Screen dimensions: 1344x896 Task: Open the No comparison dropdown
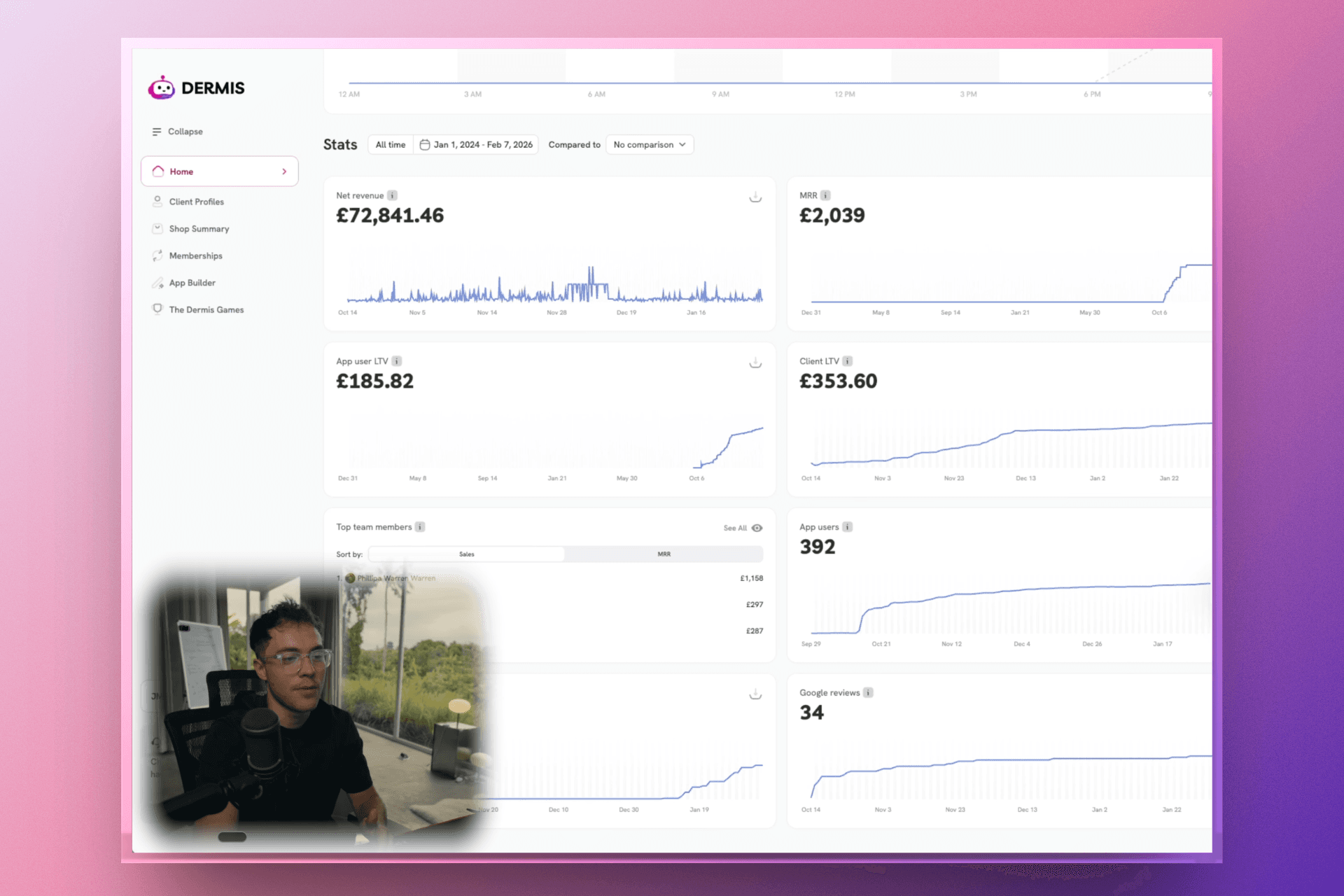[x=650, y=145]
